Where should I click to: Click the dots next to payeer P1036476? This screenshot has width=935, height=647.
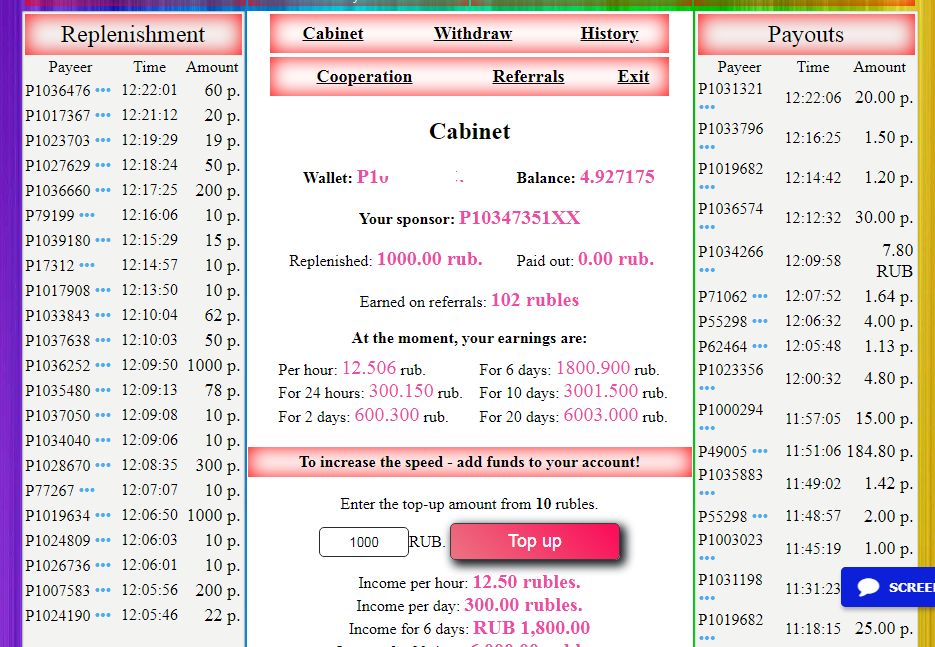[103, 90]
